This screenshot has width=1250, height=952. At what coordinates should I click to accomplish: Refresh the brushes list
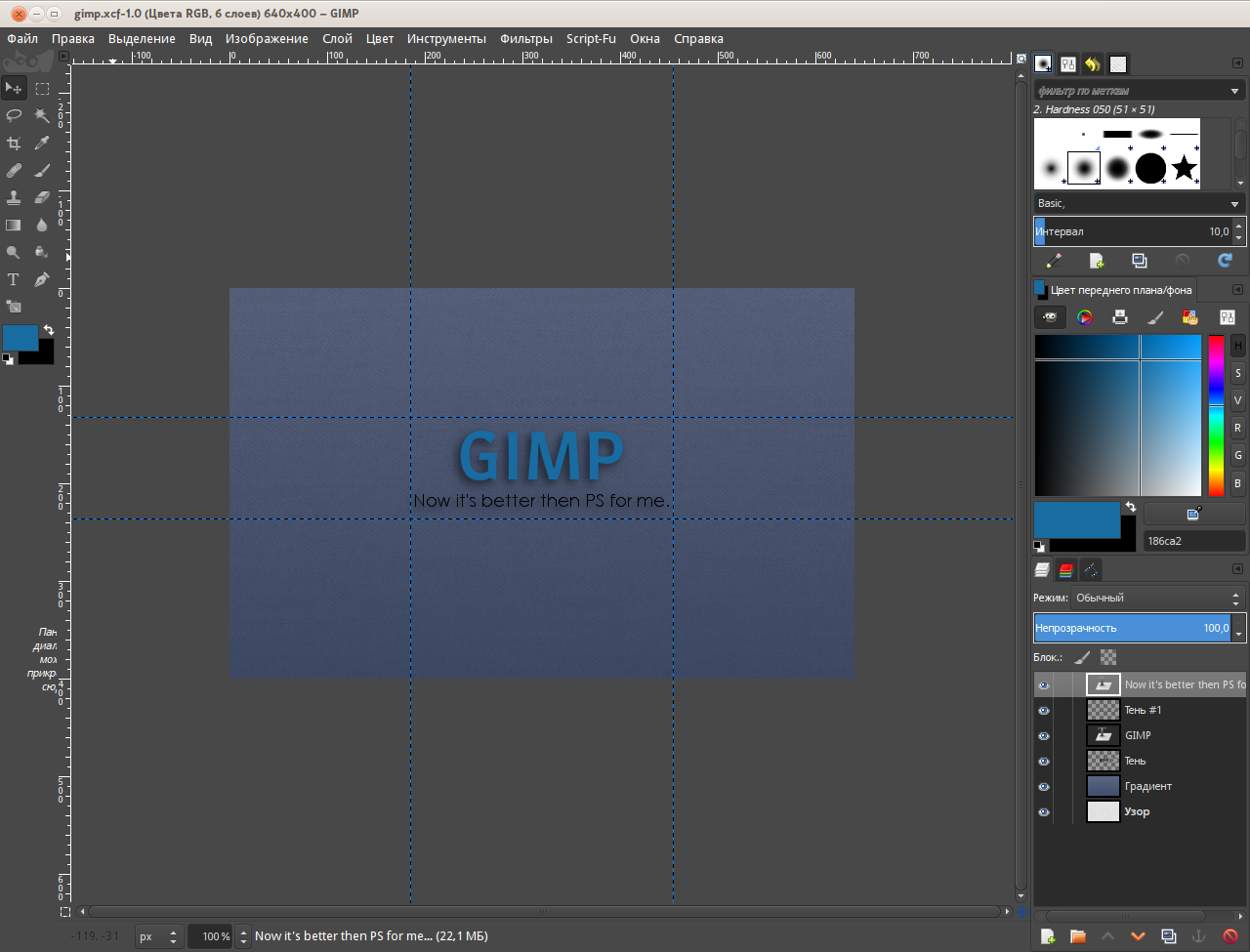[1225, 261]
